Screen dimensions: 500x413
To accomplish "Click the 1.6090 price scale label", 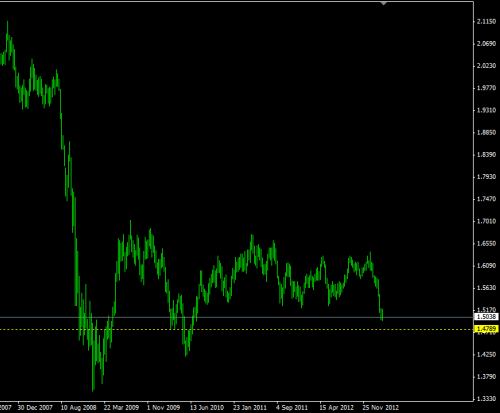I will coord(486,266).
